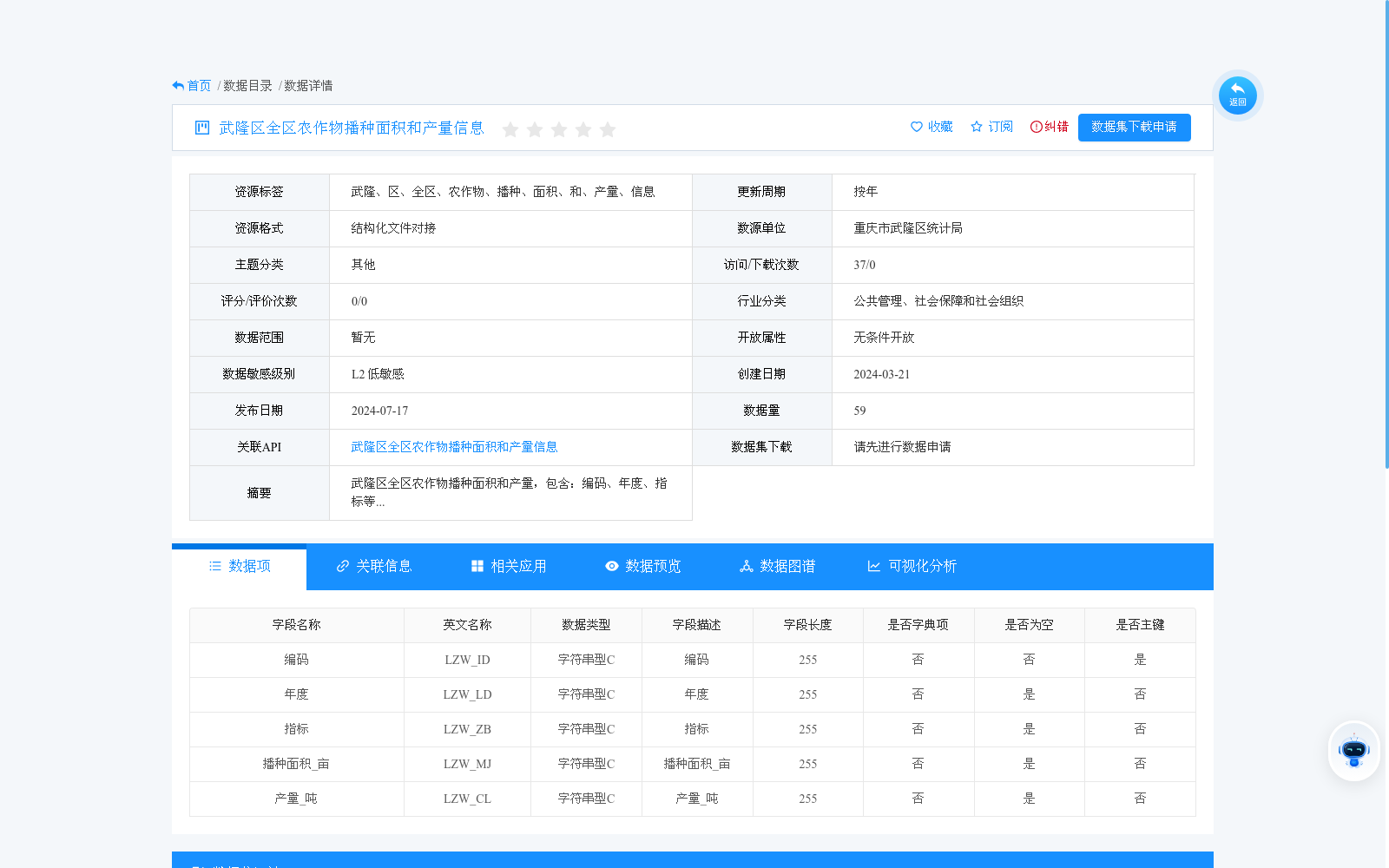Click the fifth rating star
Image resolution: width=1389 pixels, height=868 pixels.
[x=609, y=129]
